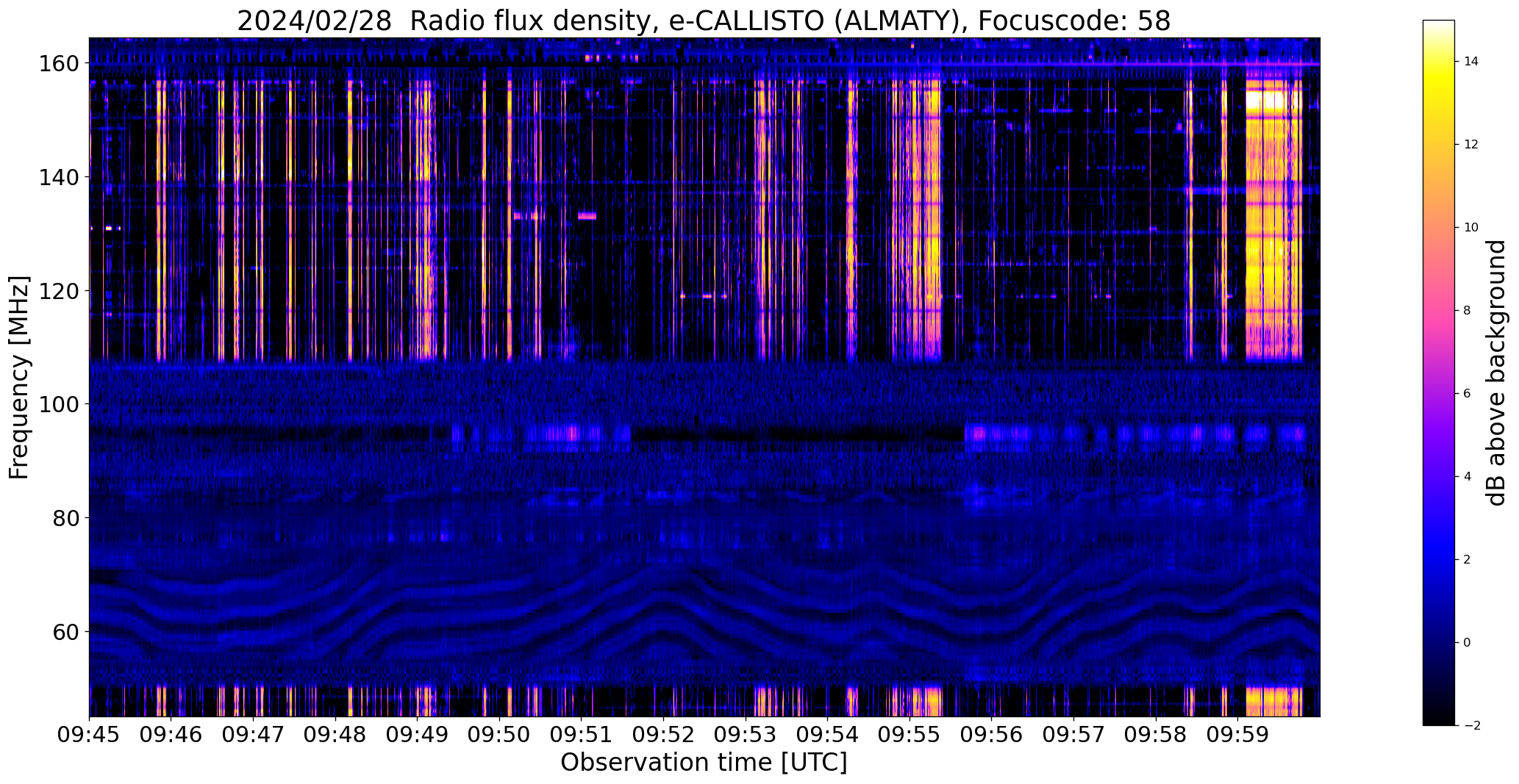
Task: Click the colorbar tick label 10
Action: tap(1471, 228)
